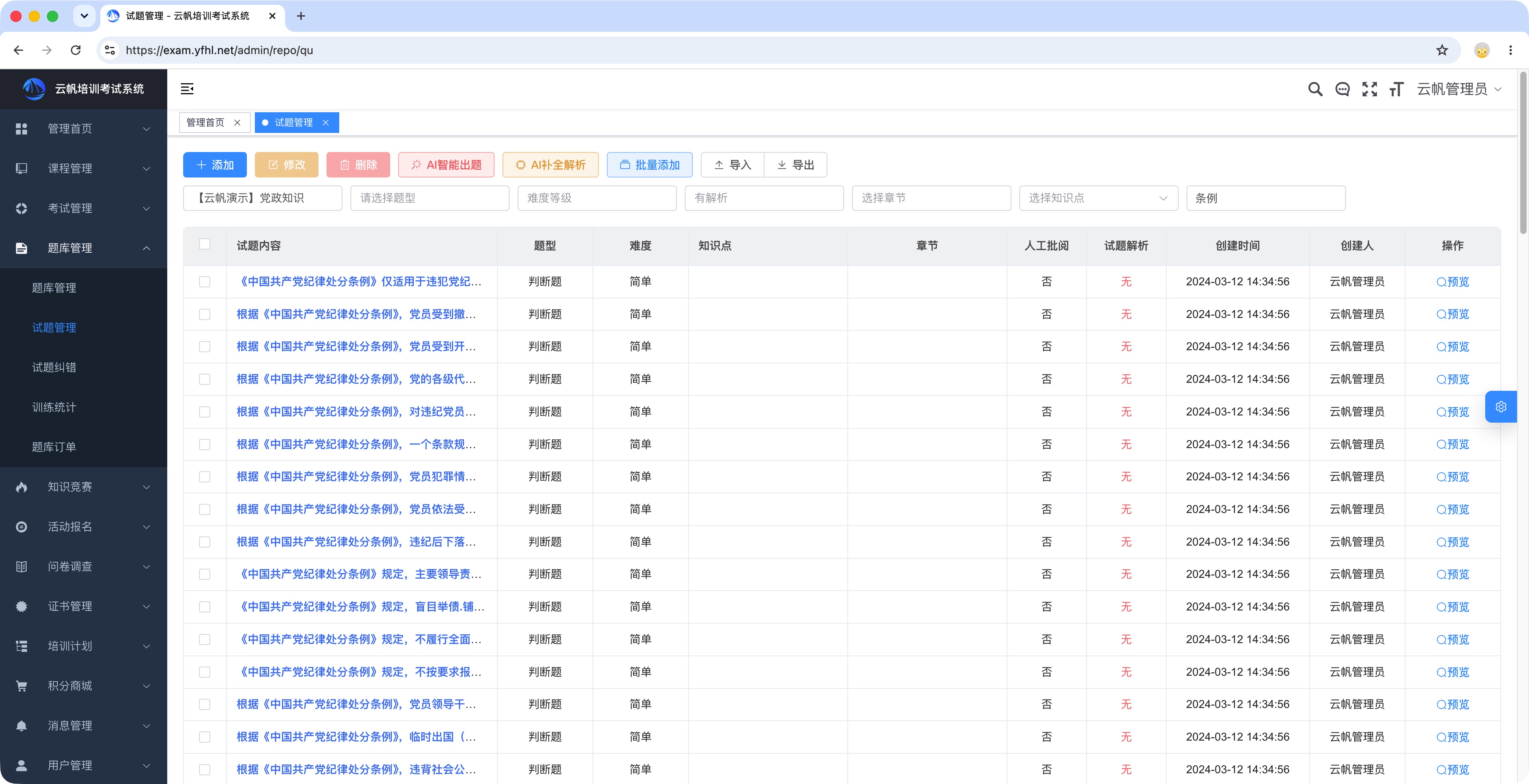The width and height of the screenshot is (1529, 784).
Task: Open the 请选择题型 question type selector
Action: (x=430, y=198)
